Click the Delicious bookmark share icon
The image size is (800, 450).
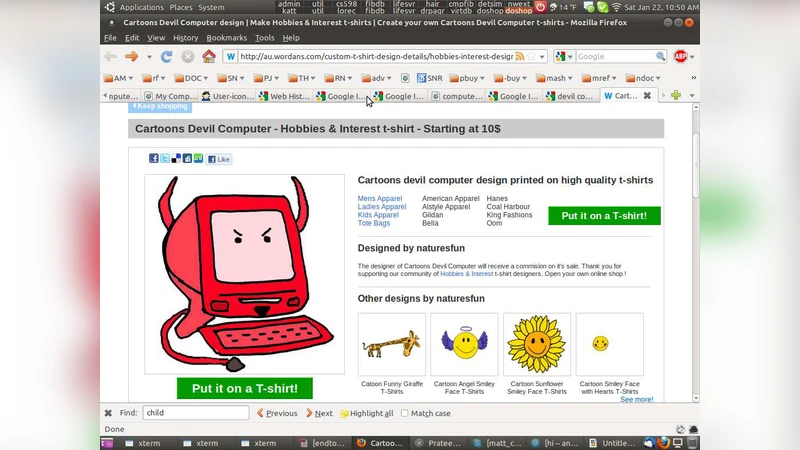[x=176, y=158]
